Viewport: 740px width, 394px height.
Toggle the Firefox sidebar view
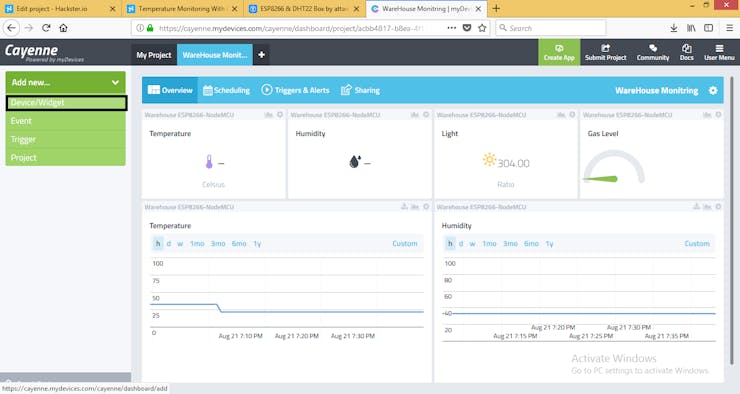pyautogui.click(x=708, y=28)
